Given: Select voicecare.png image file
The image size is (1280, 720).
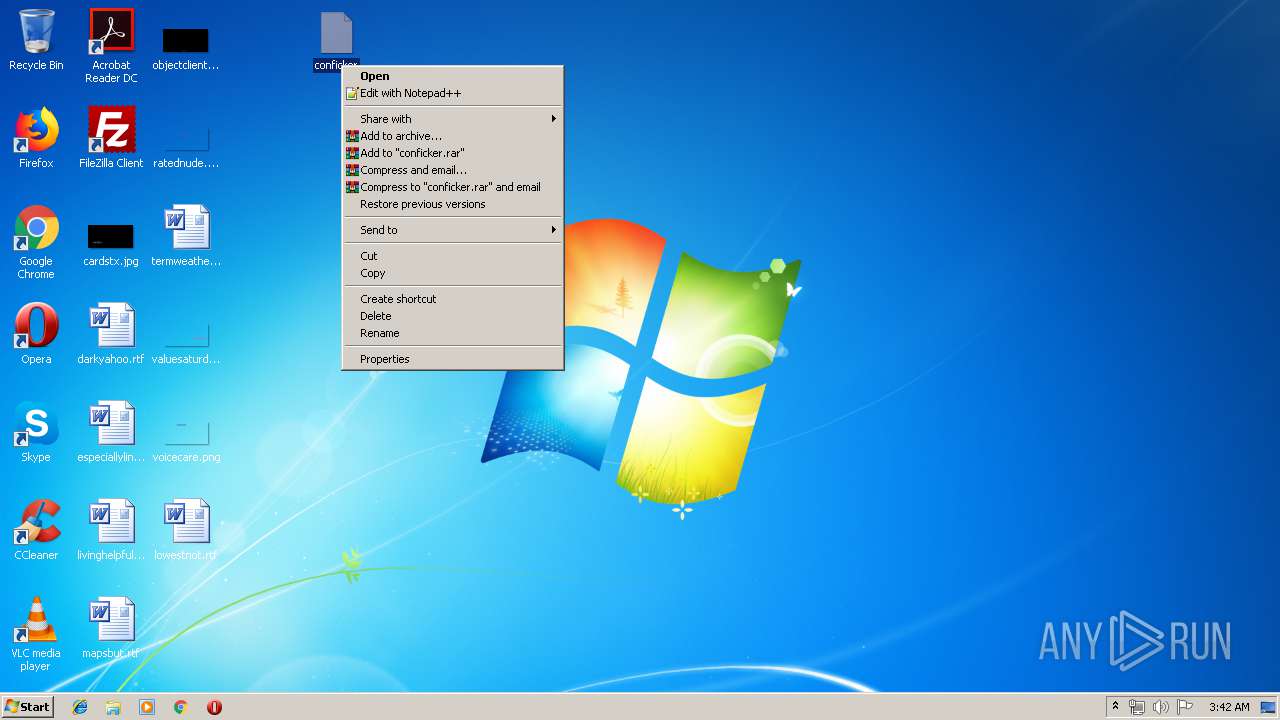Looking at the screenshot, I should click(185, 441).
